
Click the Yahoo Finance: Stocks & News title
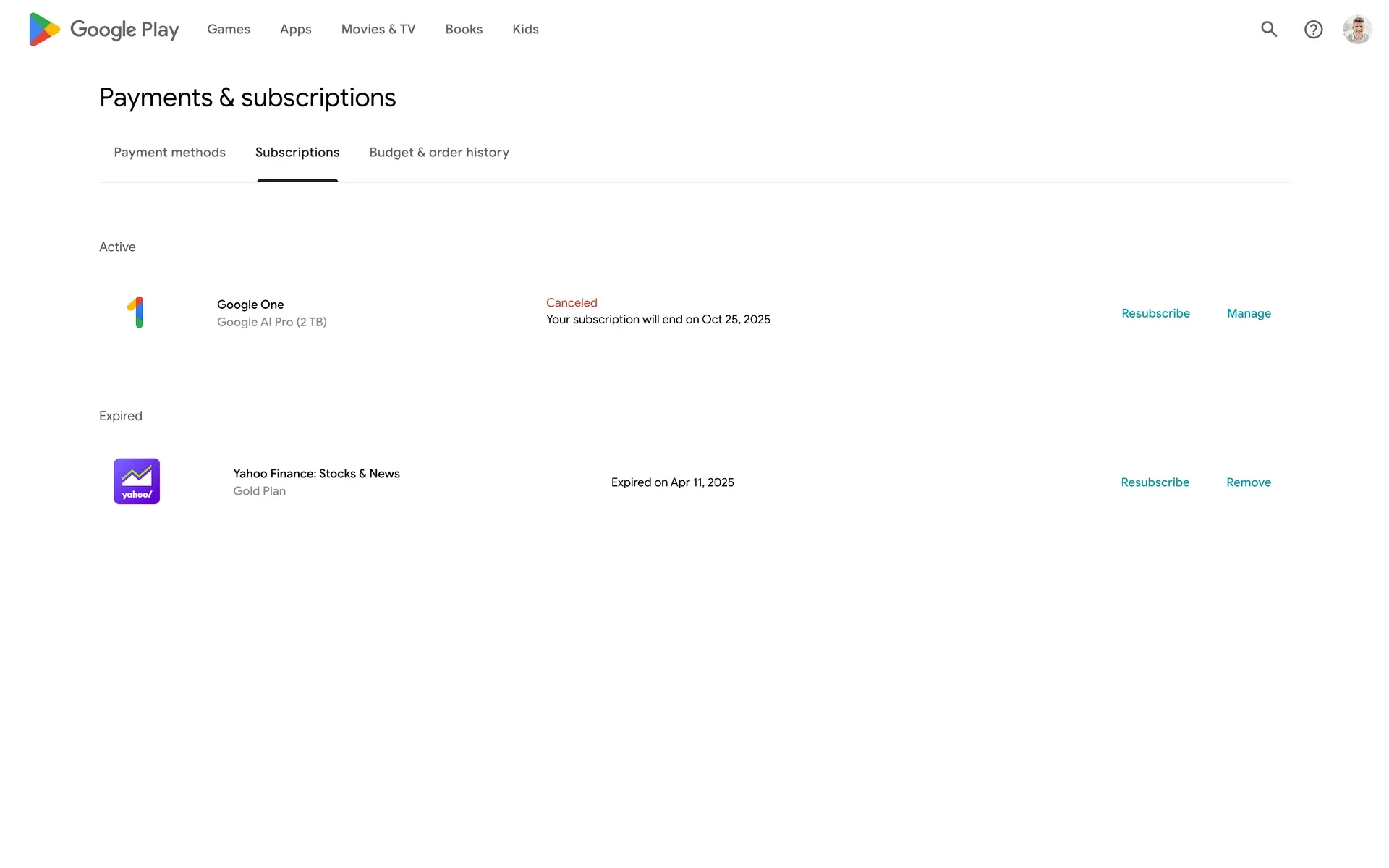click(x=316, y=474)
